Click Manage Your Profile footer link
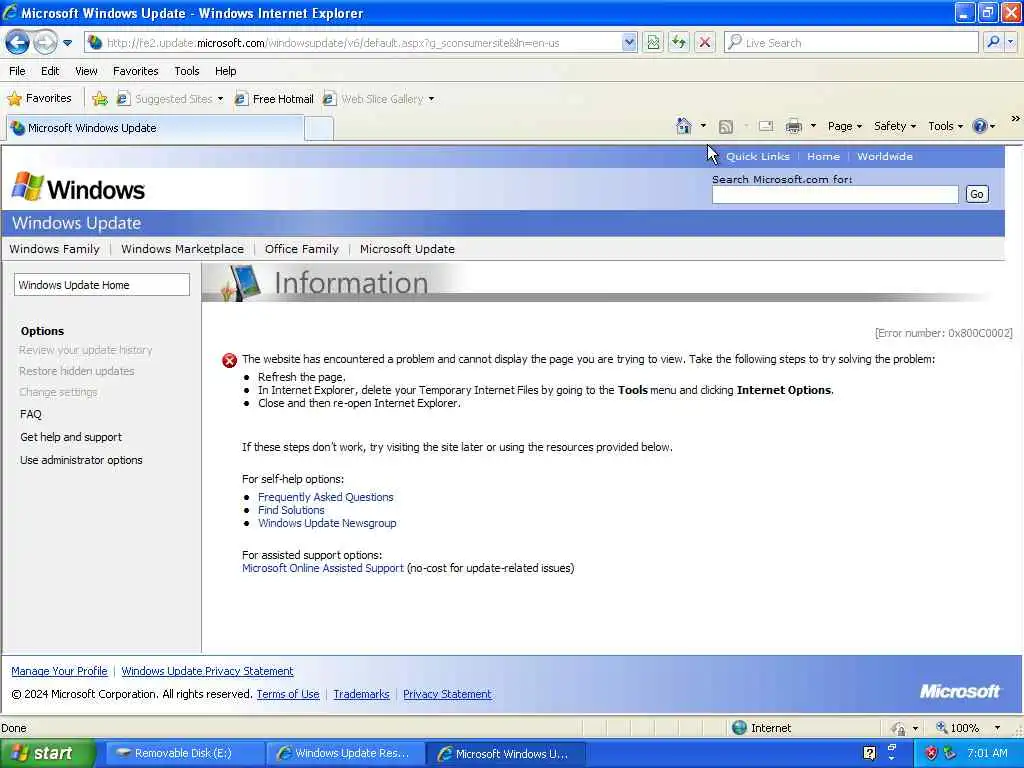The height and width of the screenshot is (768, 1024). pyautogui.click(x=59, y=671)
